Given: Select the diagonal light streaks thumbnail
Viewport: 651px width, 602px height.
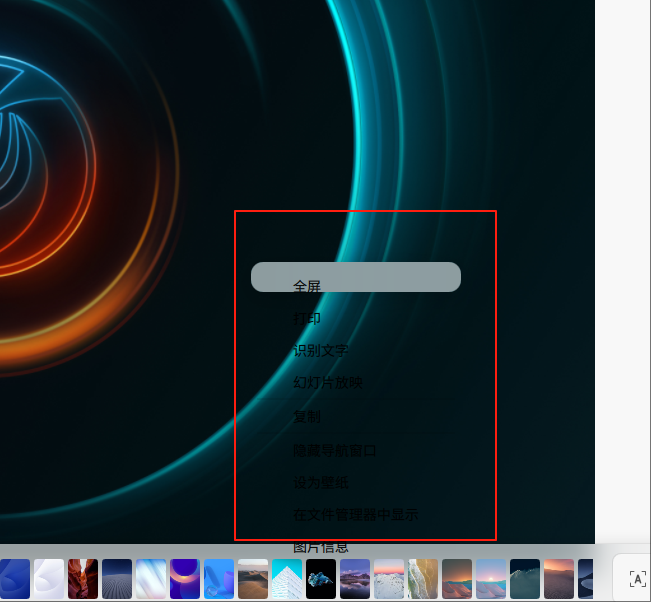Looking at the screenshot, I should coord(151,579).
